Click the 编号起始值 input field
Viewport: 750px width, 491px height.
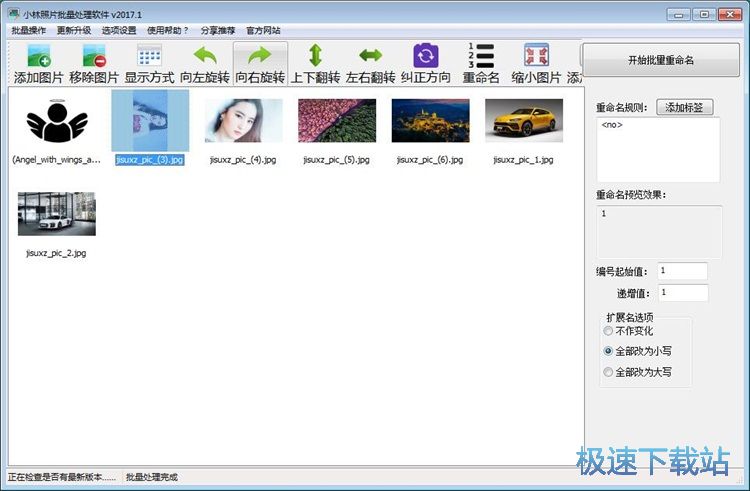[682, 271]
